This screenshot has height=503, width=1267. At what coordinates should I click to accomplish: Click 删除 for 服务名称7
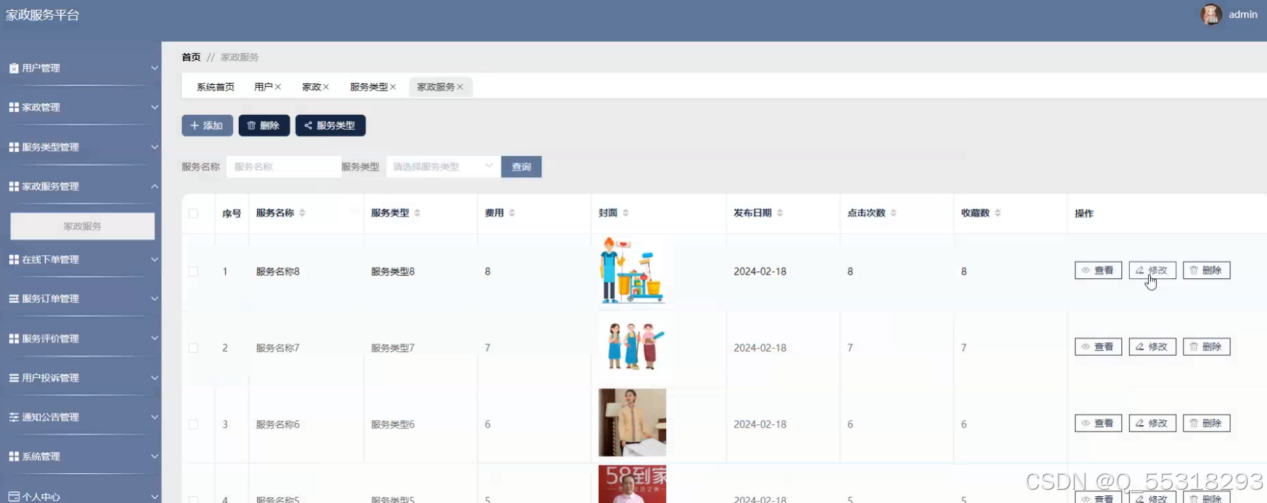click(x=1206, y=347)
